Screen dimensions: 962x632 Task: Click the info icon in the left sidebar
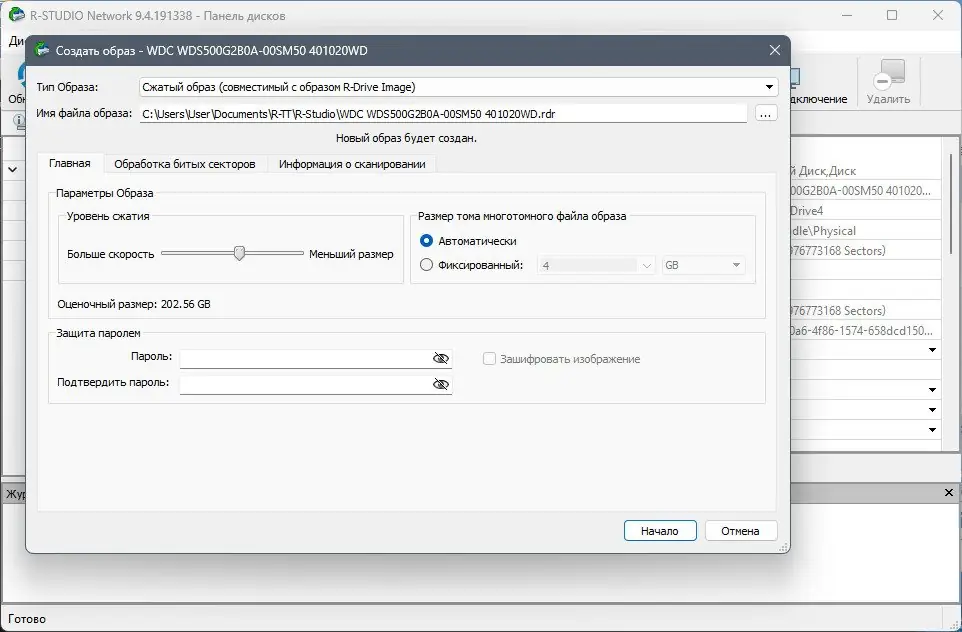click(20, 120)
